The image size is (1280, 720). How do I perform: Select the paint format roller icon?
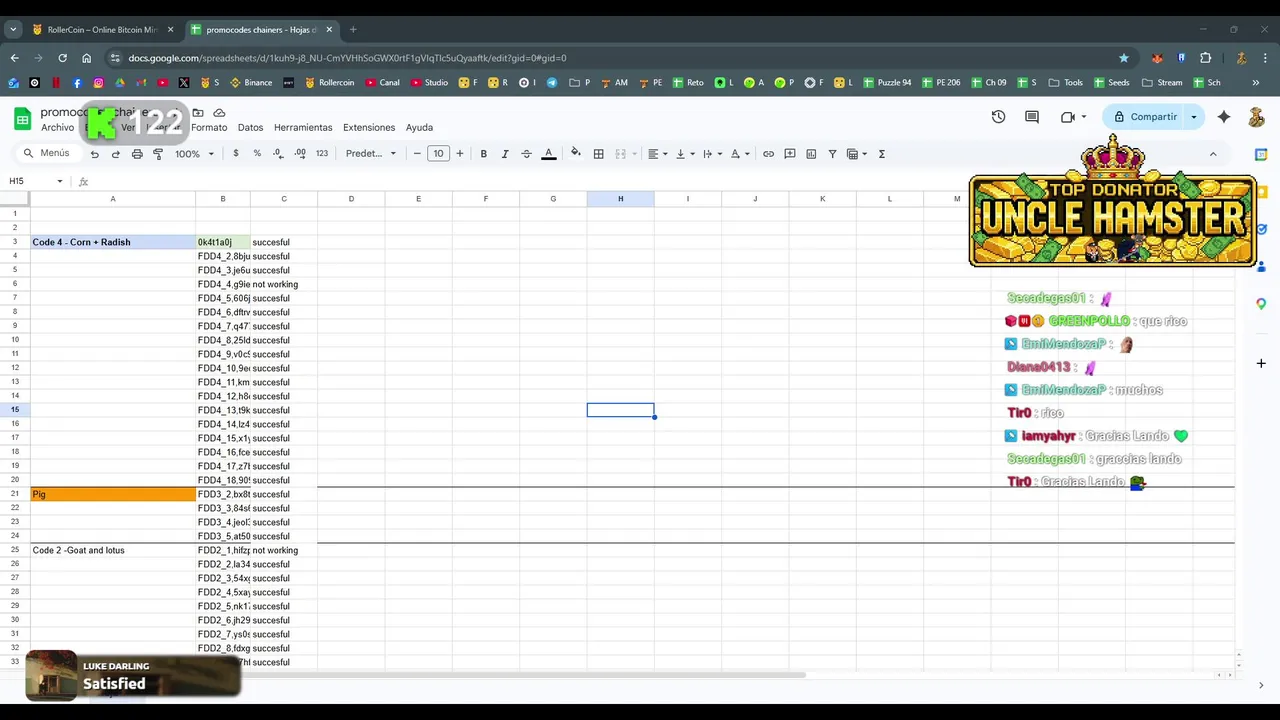(158, 154)
